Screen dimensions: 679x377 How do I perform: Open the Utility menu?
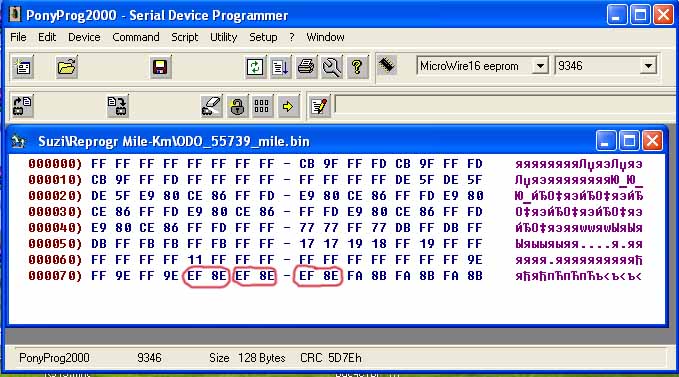(x=223, y=37)
